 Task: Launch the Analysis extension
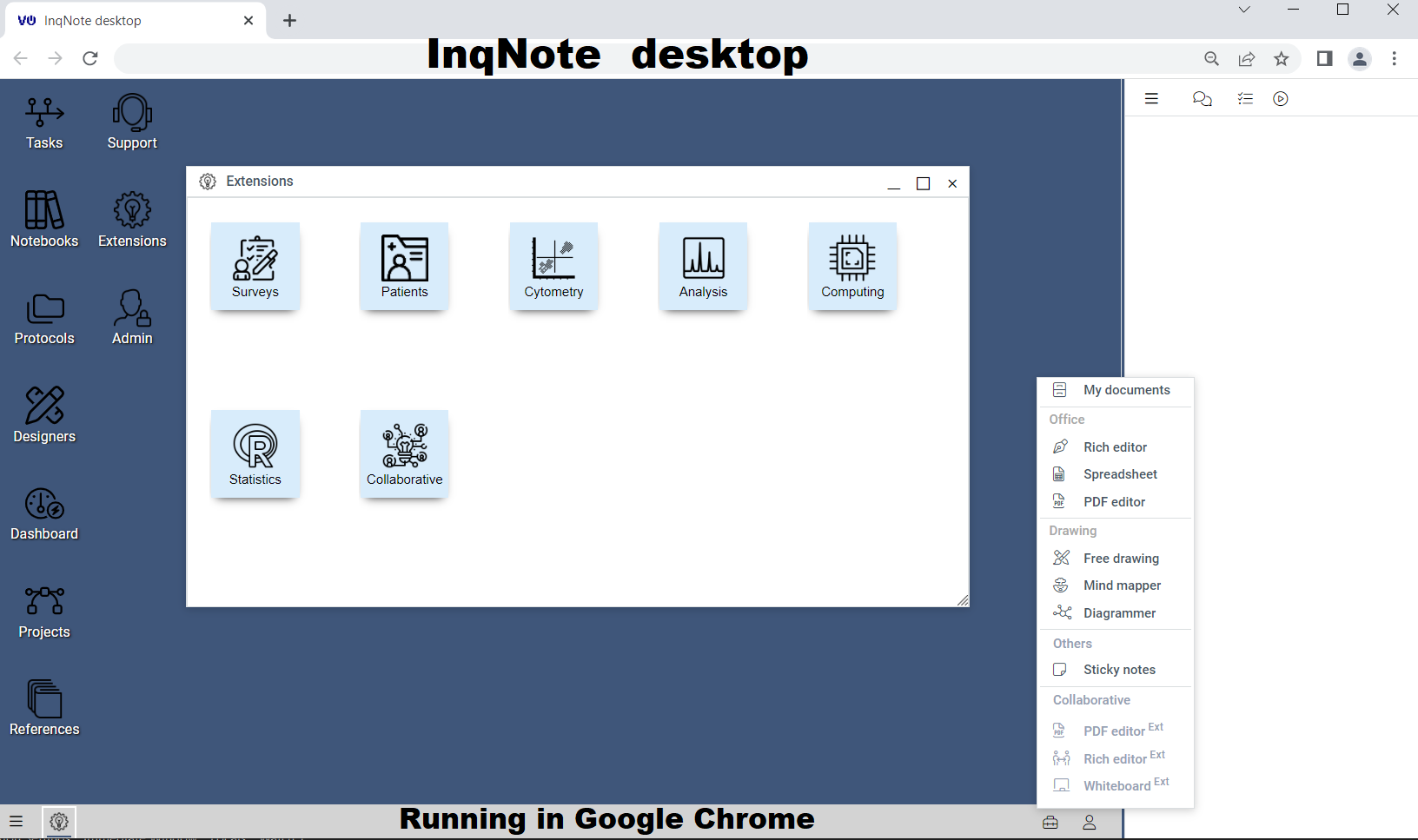704,266
